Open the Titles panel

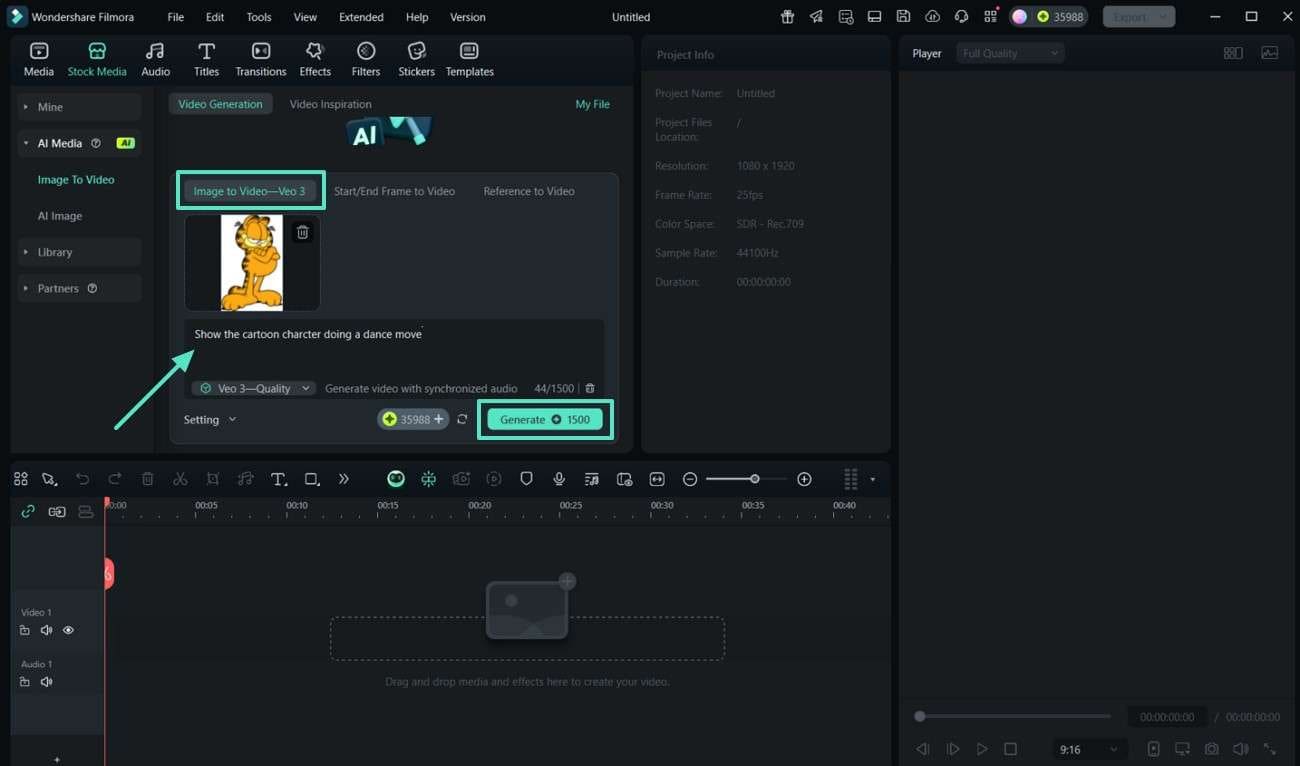[206, 59]
